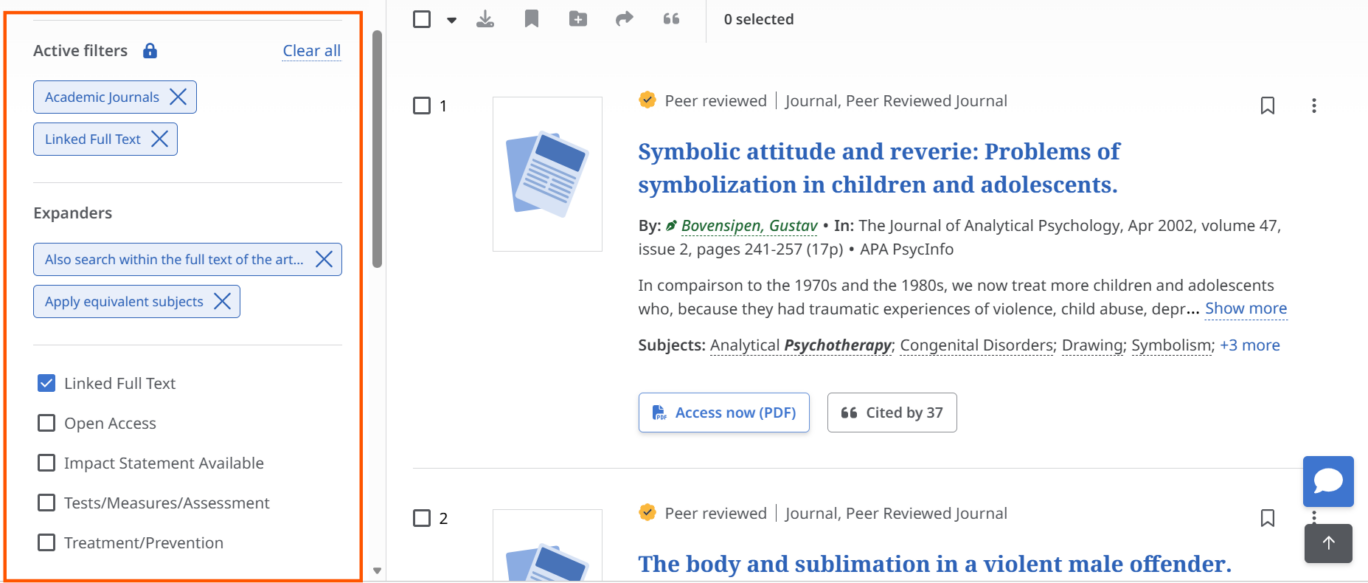This screenshot has height=583, width=1368.
Task: Expand abstract with Show more
Action: [x=1246, y=308]
